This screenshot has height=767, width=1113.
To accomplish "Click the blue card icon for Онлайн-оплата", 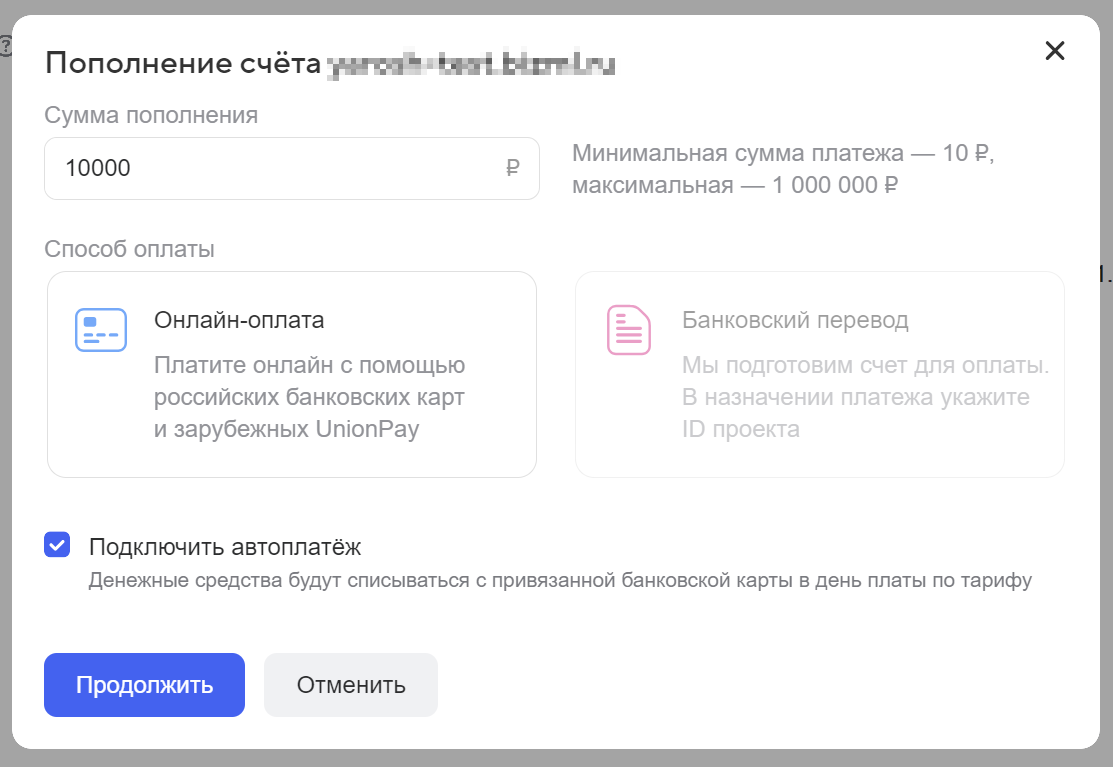I will 101,330.
